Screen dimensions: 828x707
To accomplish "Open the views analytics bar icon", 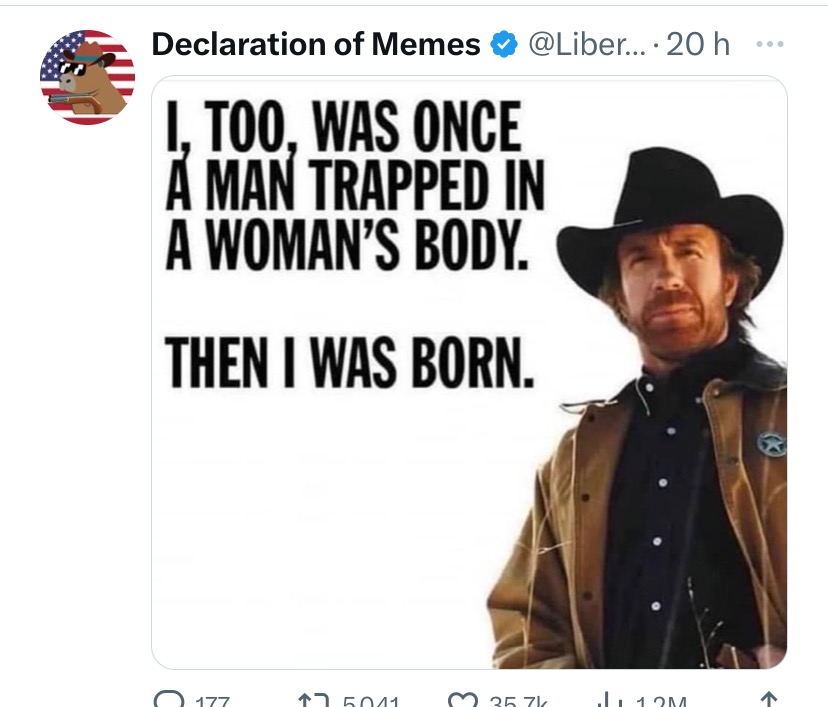I will tap(605, 701).
